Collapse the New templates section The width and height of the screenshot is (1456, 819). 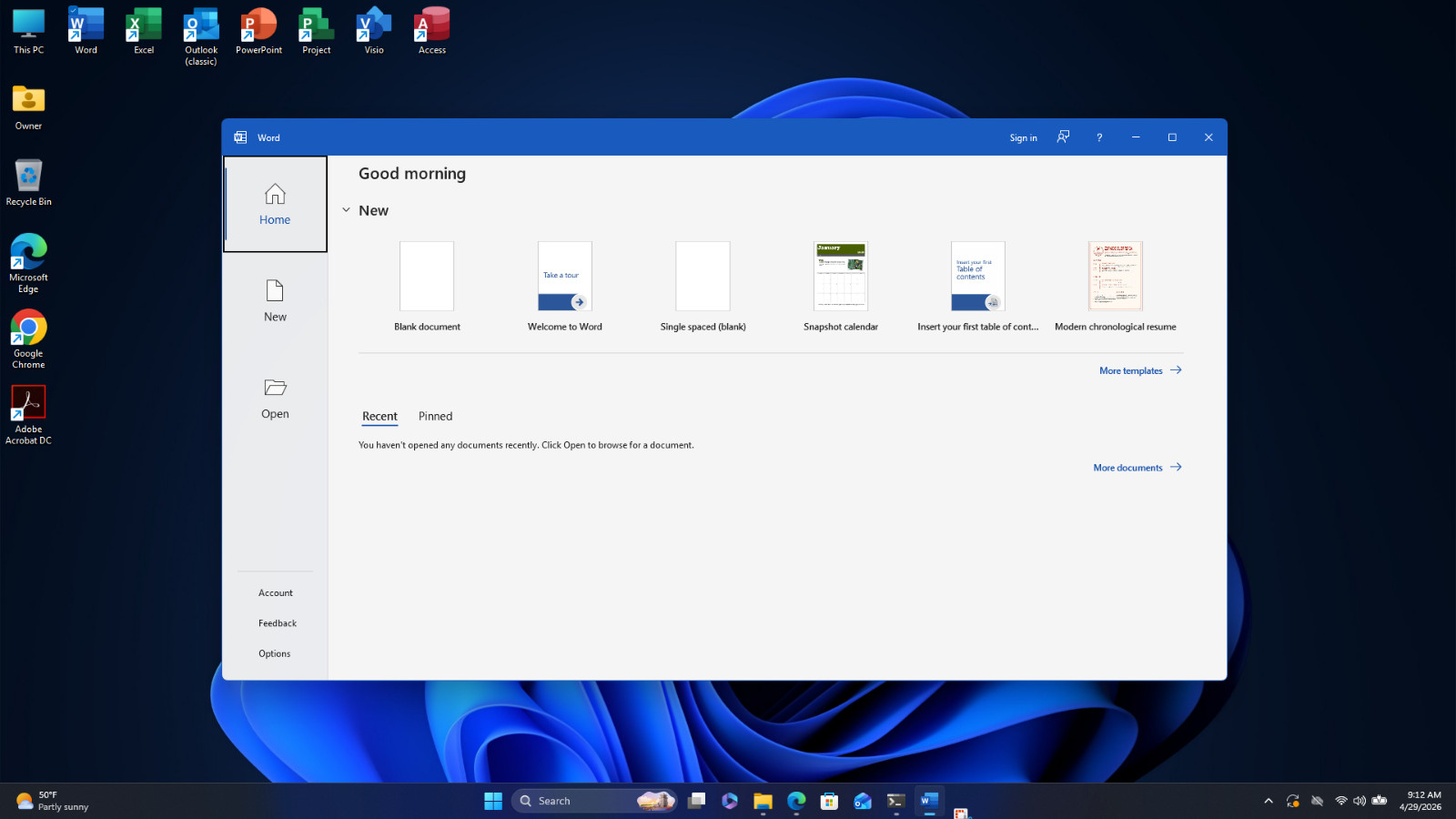tap(346, 210)
